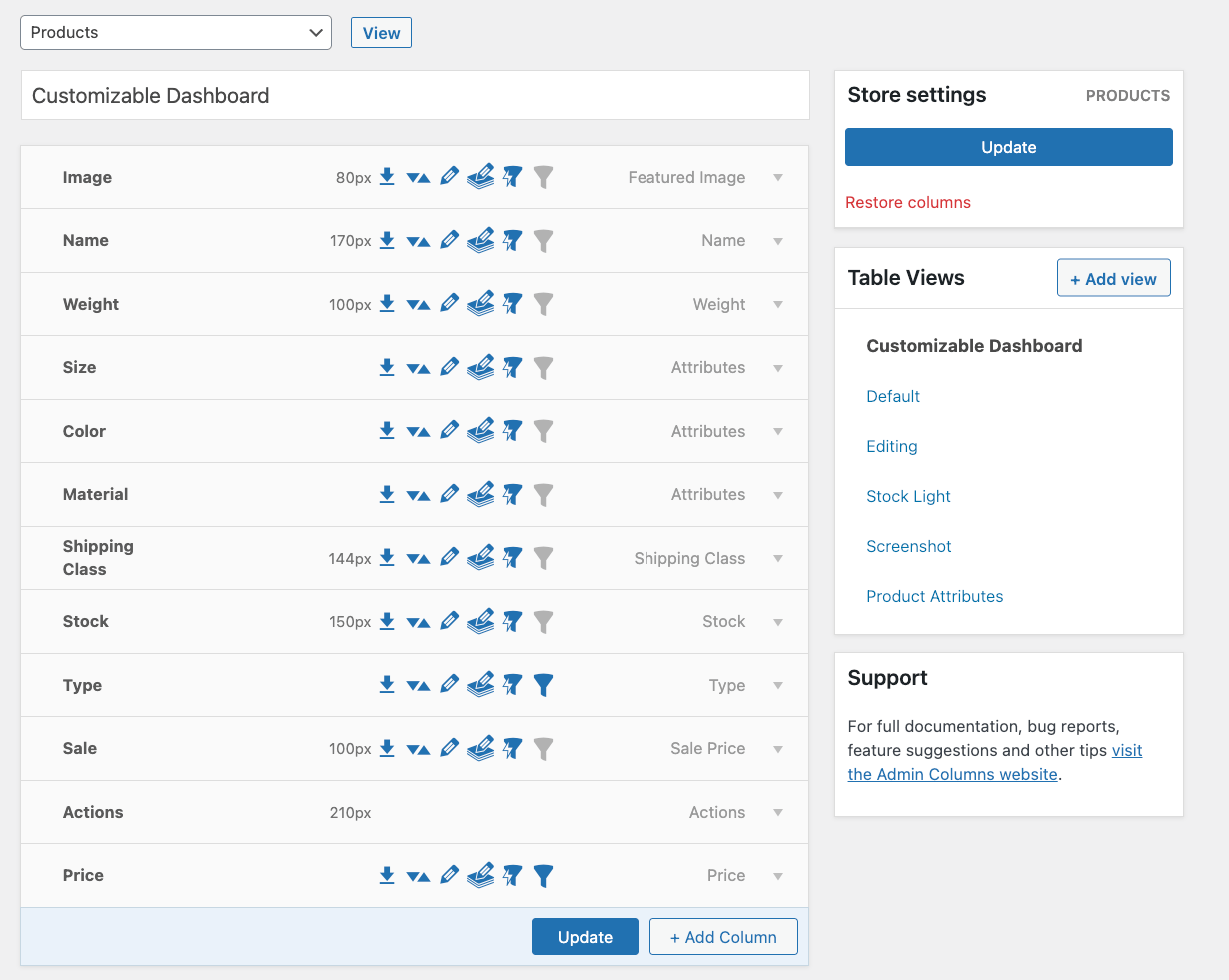Toggle the sorting pin on Material column

[512, 494]
